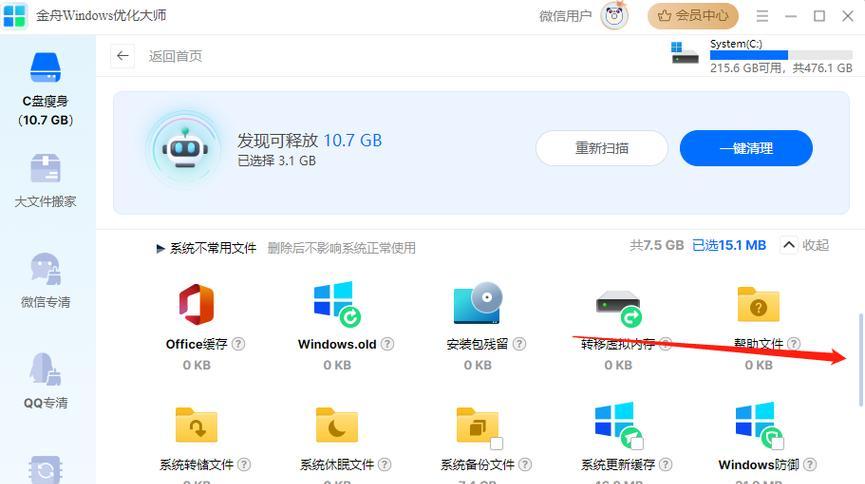Click the System(C:) disk usage bar

click(x=781, y=55)
